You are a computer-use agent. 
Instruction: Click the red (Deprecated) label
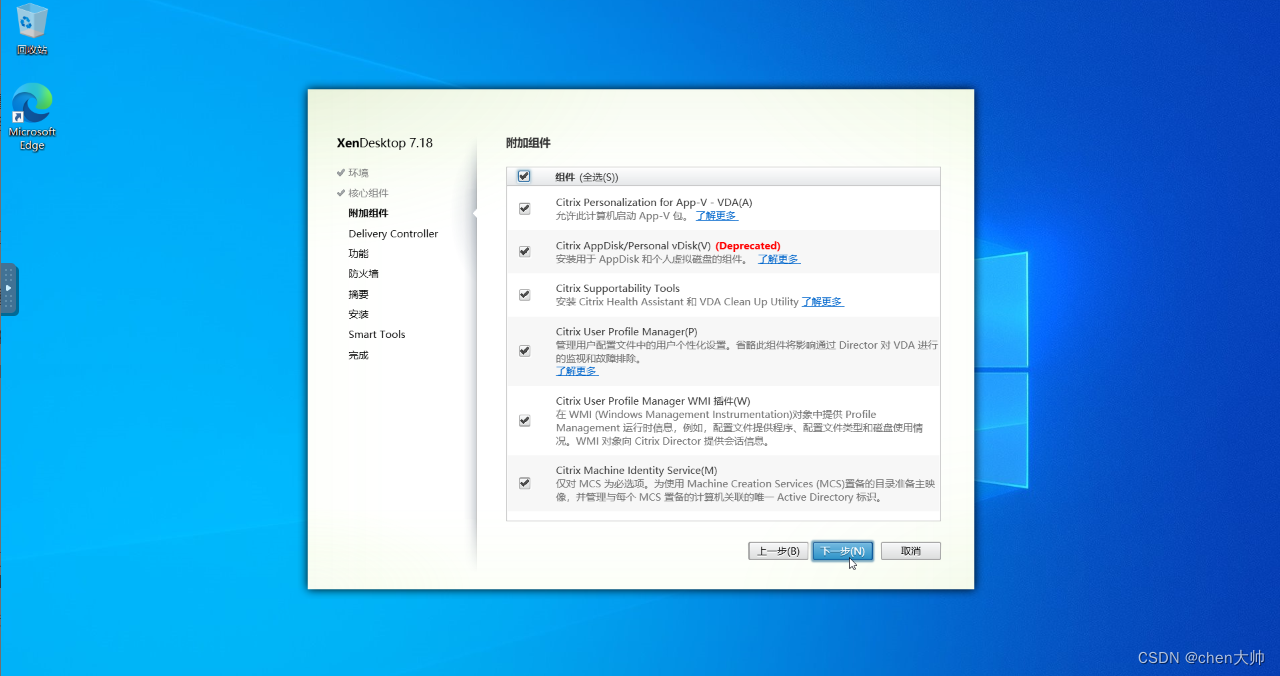point(748,246)
